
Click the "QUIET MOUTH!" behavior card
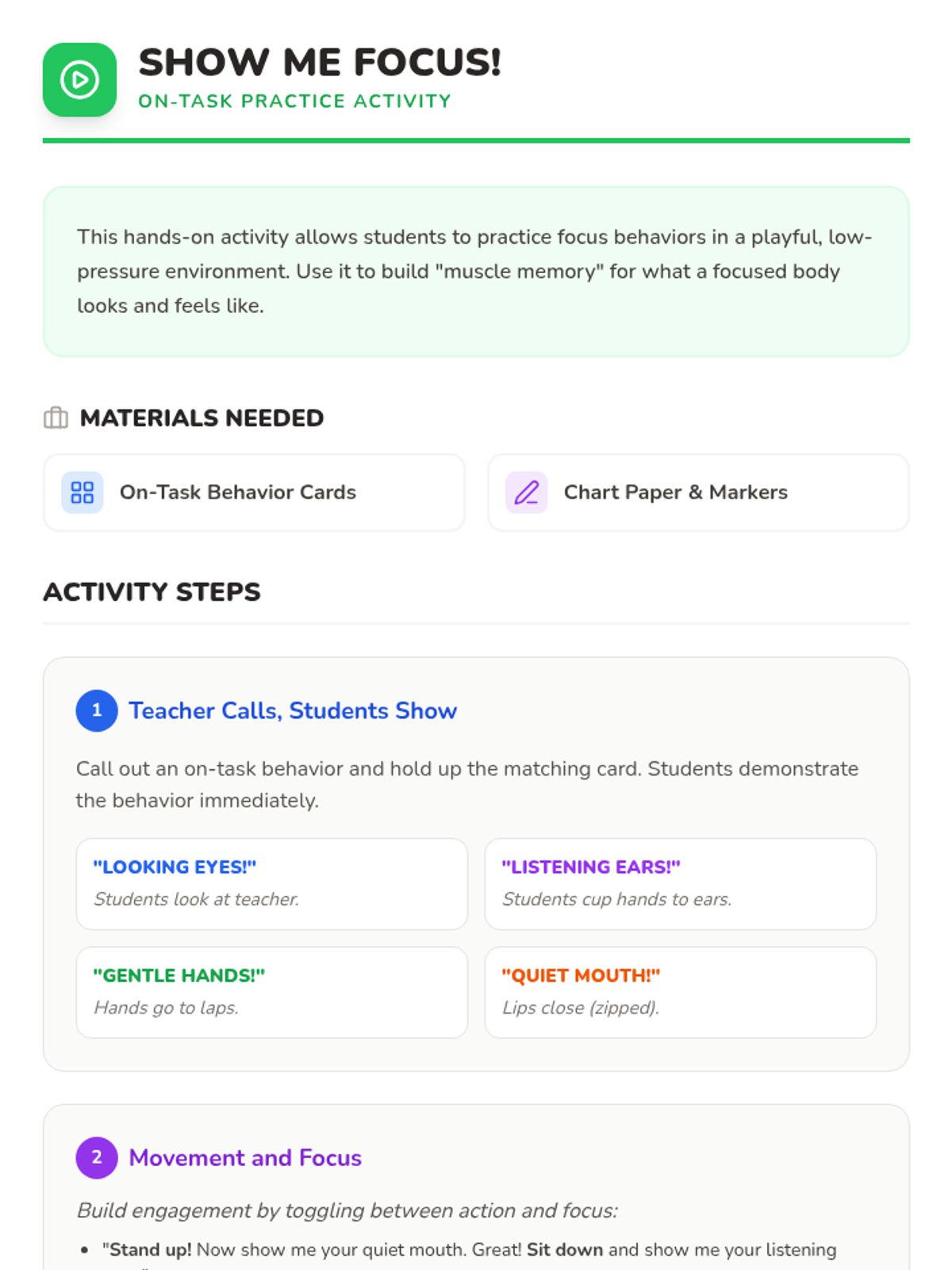tap(680, 991)
